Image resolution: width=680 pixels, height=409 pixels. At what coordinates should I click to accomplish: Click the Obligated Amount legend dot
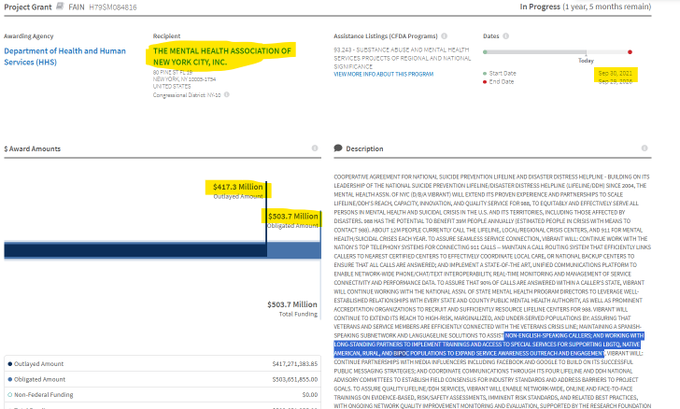point(9,379)
